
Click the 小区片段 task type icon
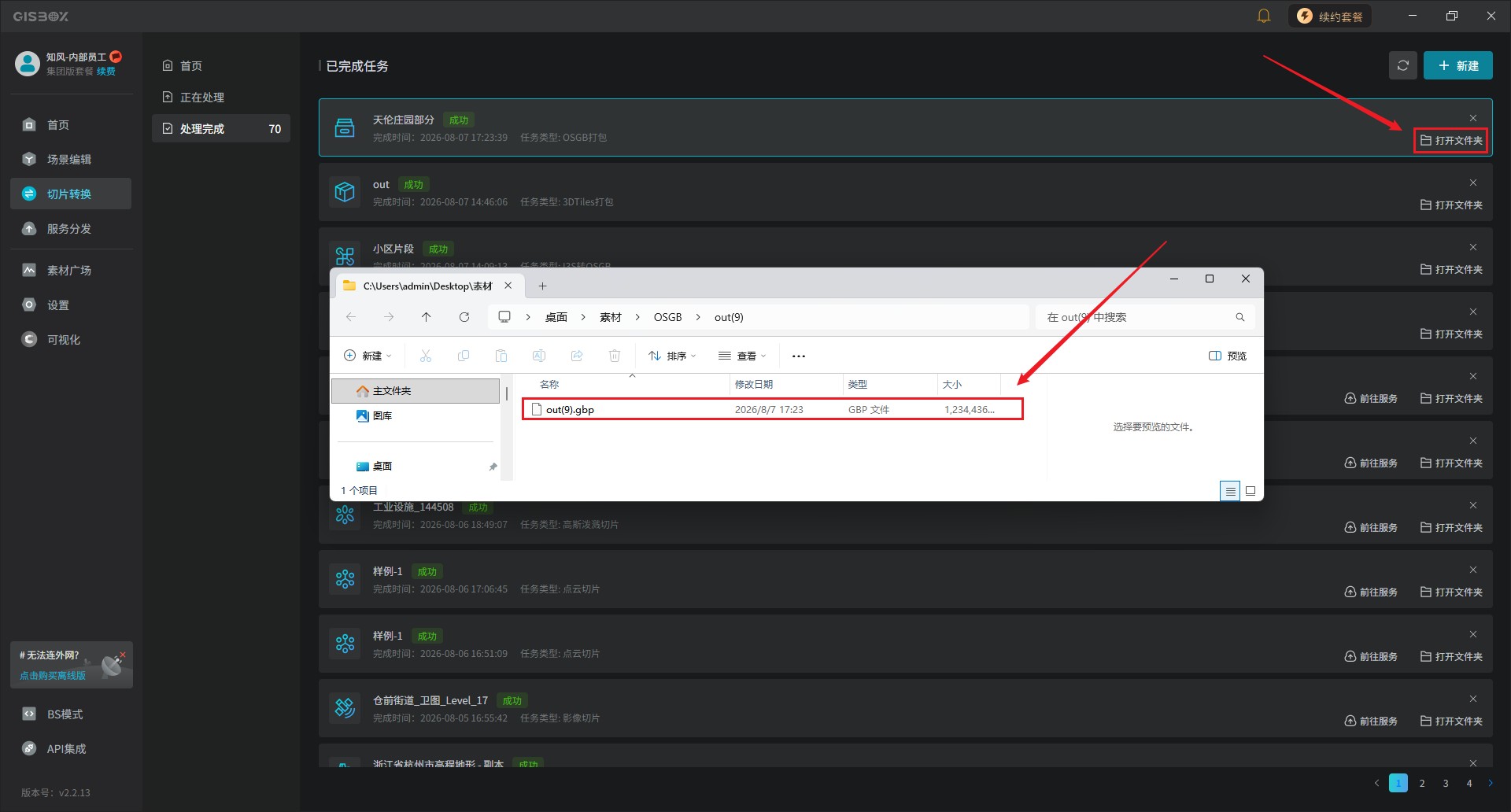point(345,256)
